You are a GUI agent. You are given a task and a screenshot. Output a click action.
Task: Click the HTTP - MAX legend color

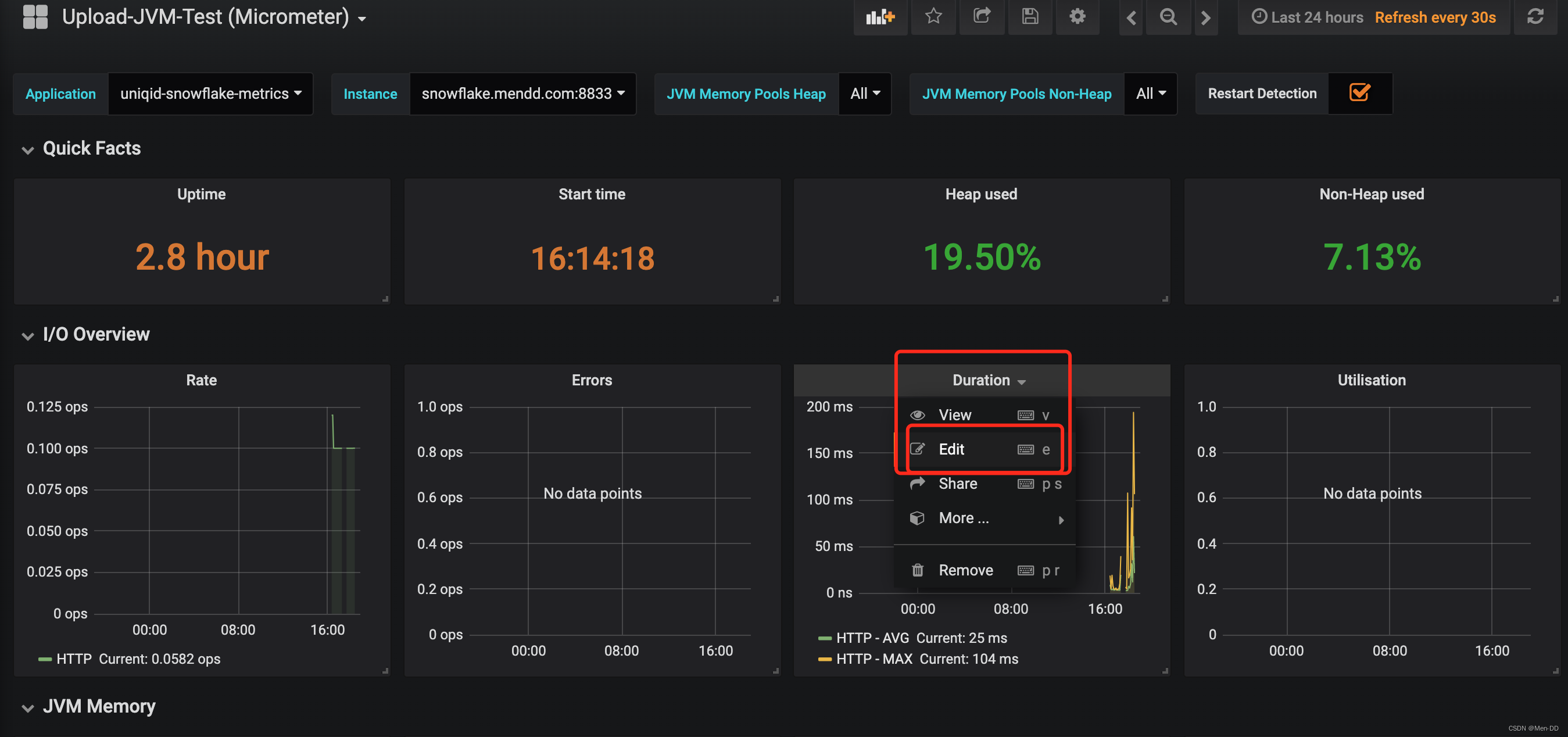[824, 659]
